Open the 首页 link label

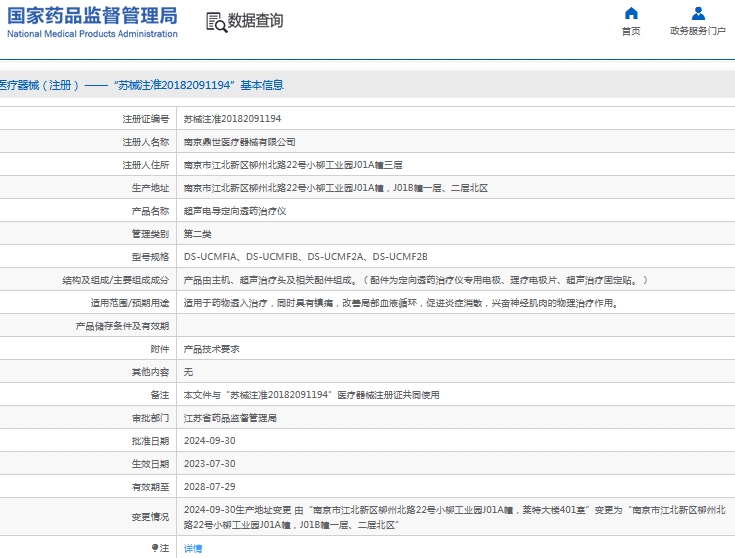pos(631,31)
